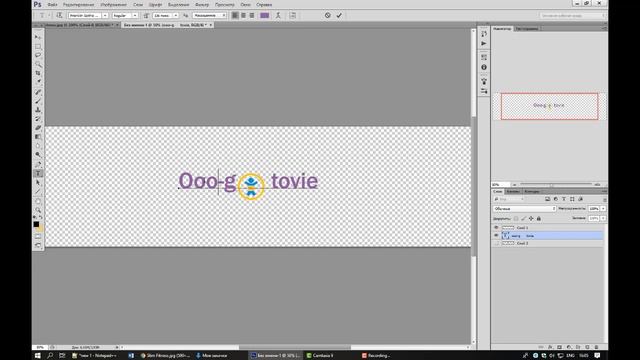Select the Dodge tool
The height and width of the screenshot is (360, 640).
pyautogui.click(x=38, y=155)
